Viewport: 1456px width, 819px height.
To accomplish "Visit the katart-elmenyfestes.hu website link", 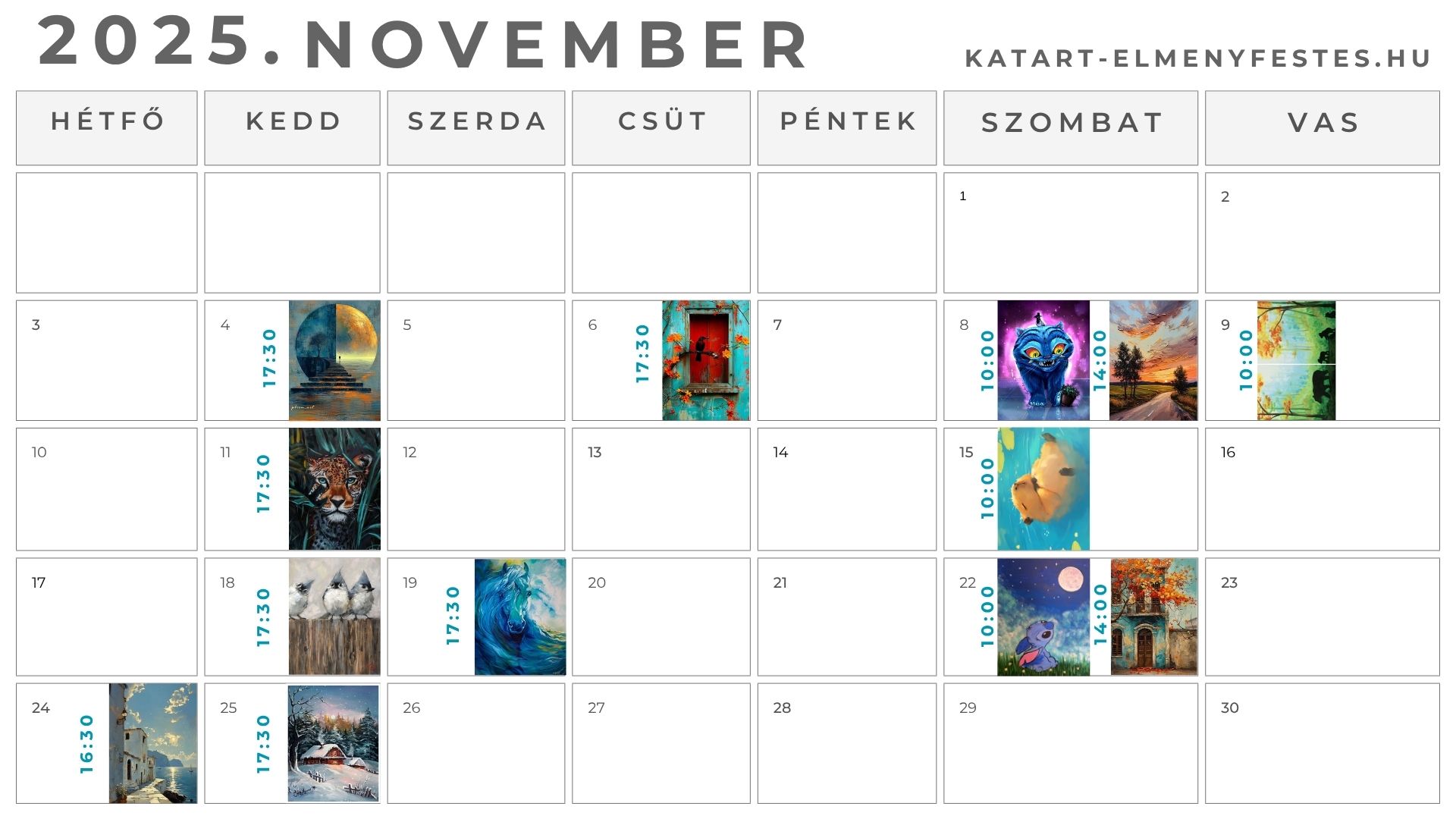I will tap(1197, 58).
